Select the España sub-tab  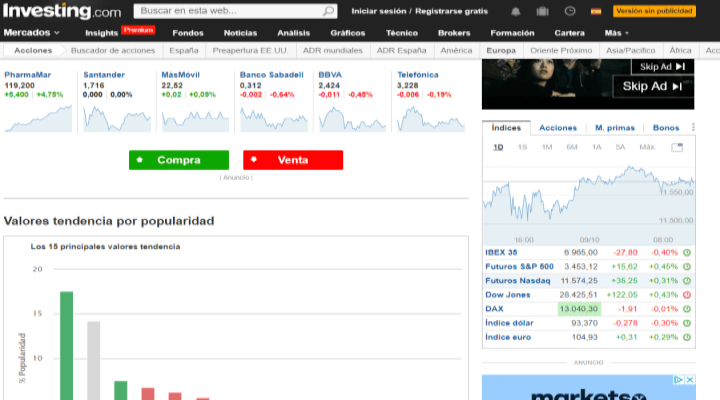coord(184,51)
